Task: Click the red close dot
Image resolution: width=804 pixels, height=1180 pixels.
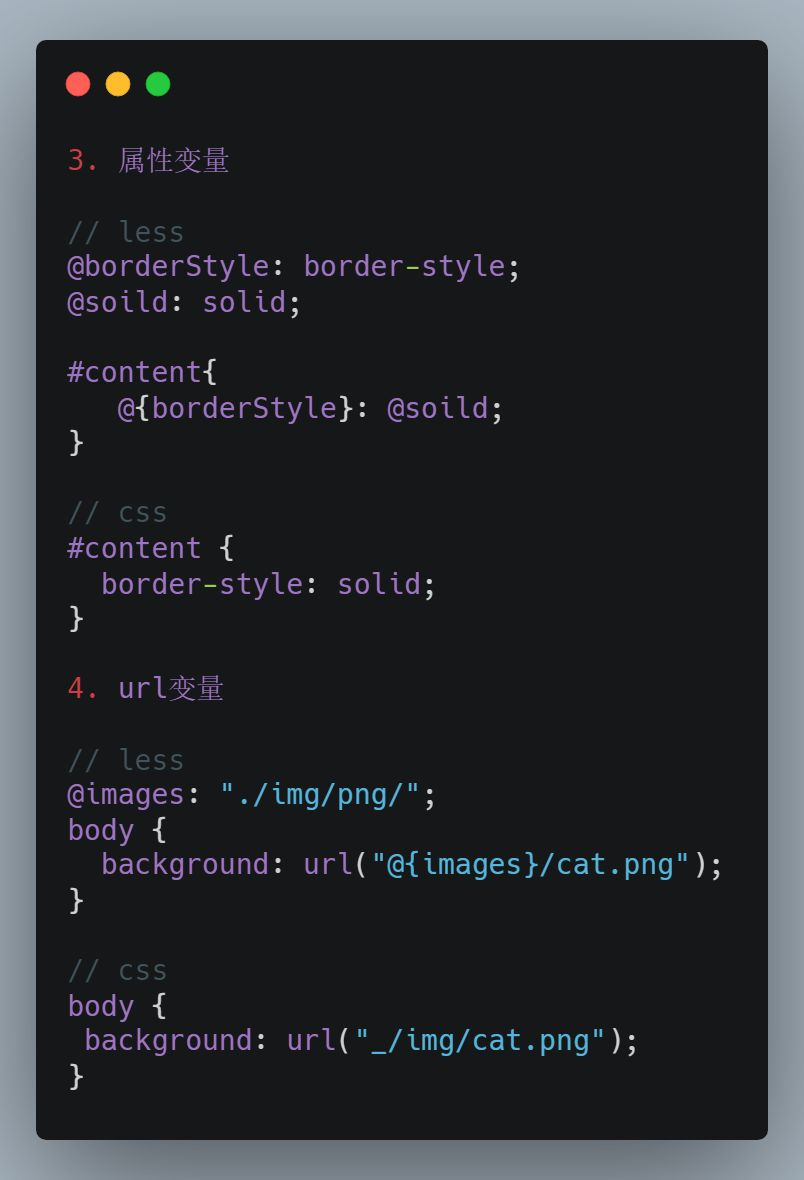Action: (x=78, y=84)
